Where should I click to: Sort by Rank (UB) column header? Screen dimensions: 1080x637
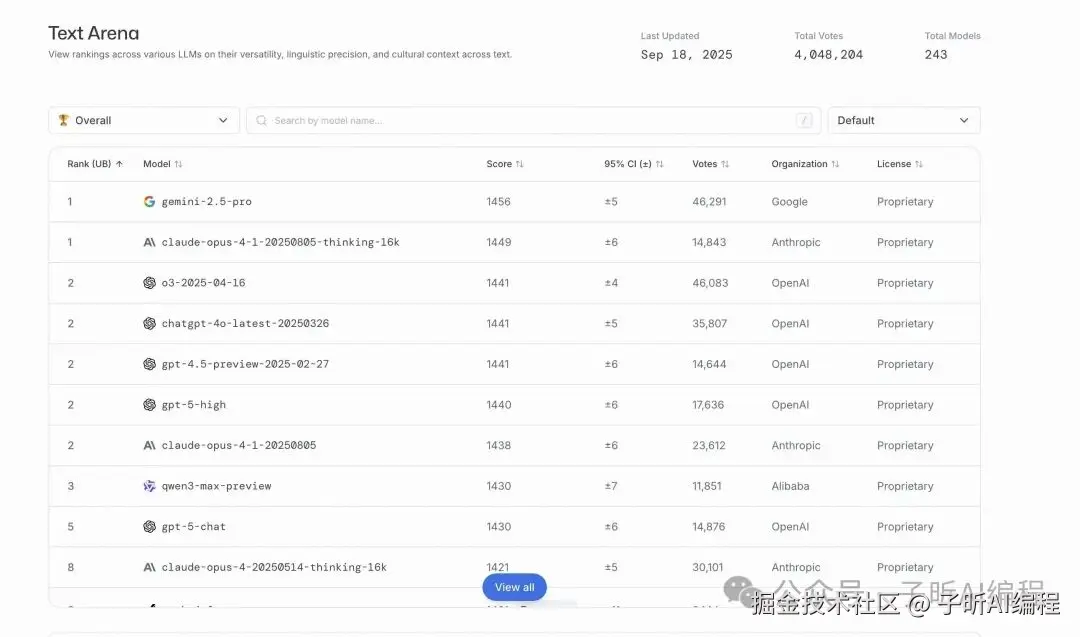click(95, 164)
